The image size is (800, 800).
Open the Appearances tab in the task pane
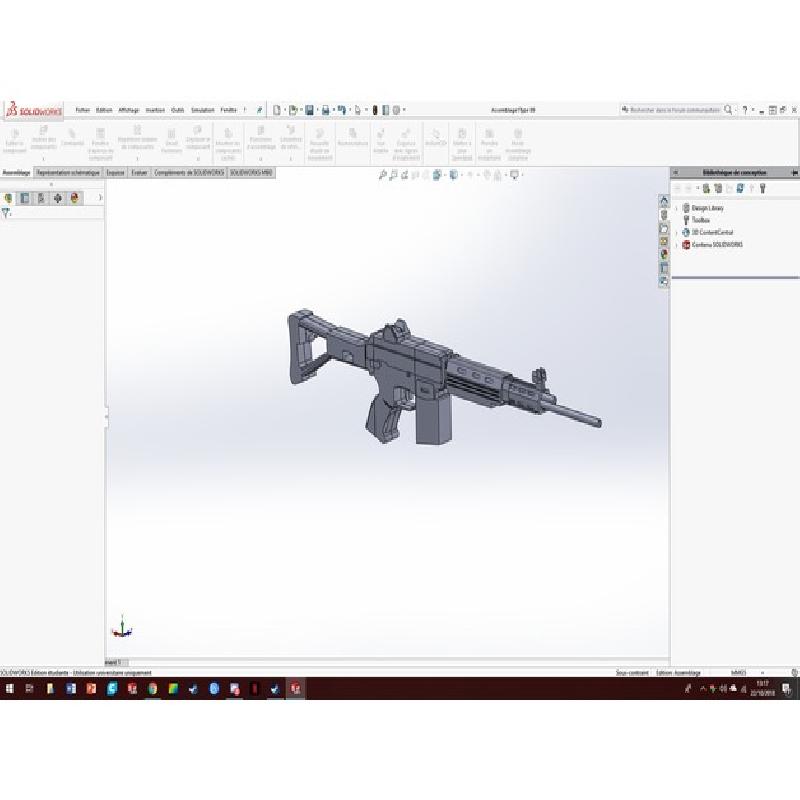(664, 254)
